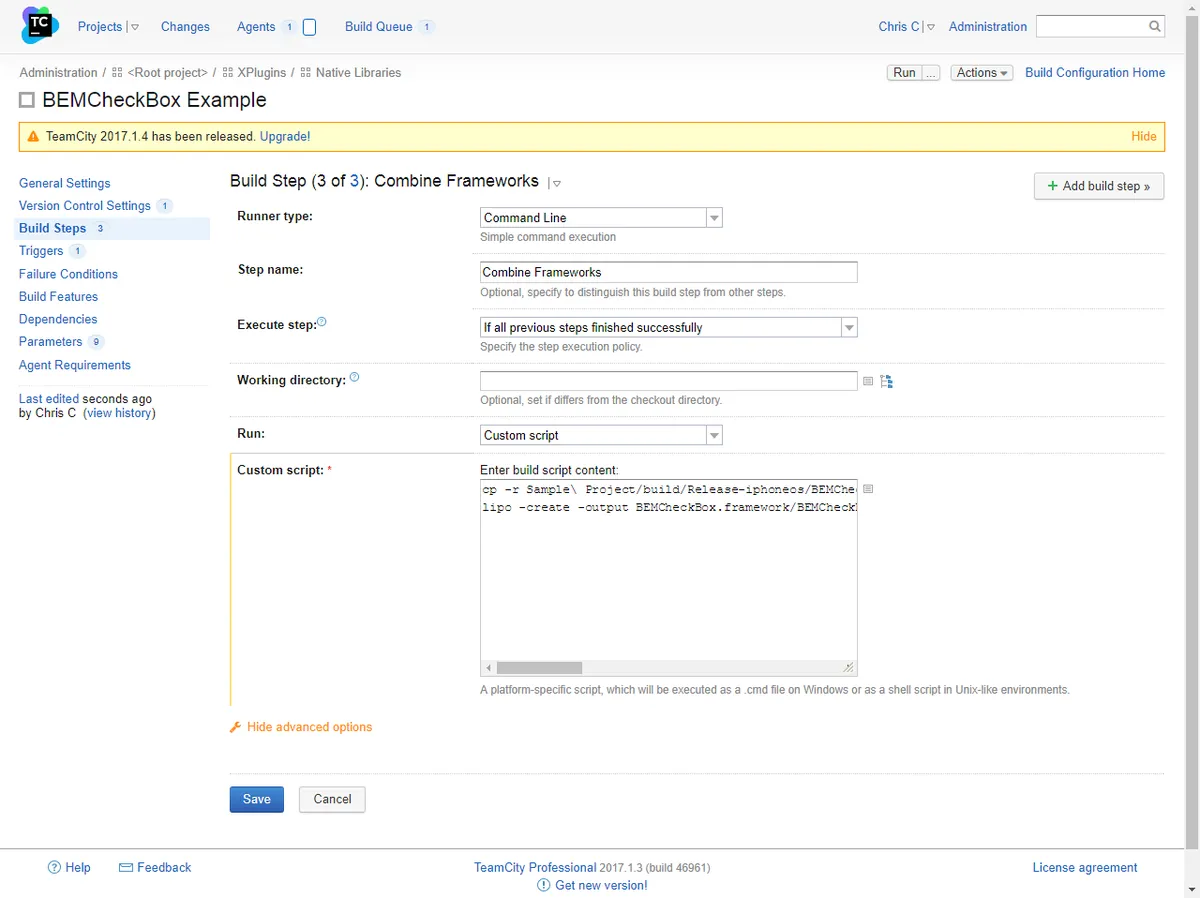Click the XPlugins breadcrumb link
The width and height of the screenshot is (1200, 898).
tap(261, 73)
